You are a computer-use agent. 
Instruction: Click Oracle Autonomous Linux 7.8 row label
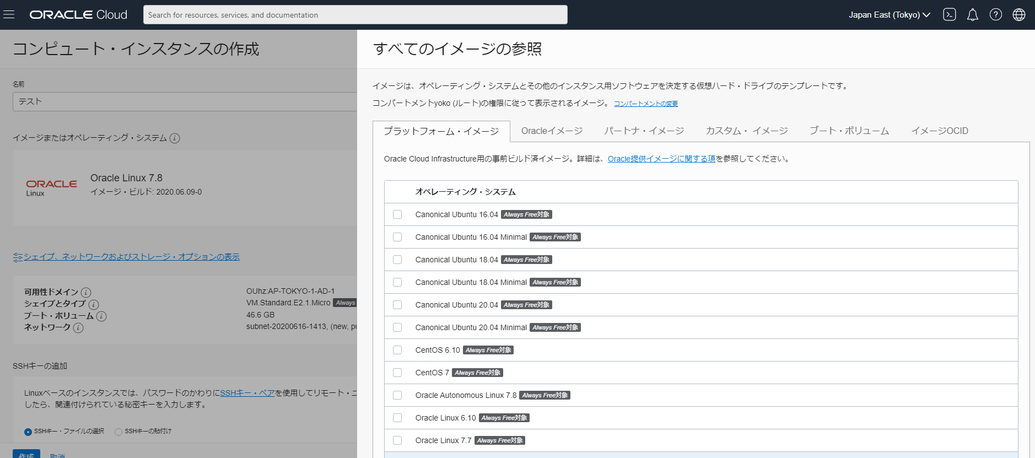pyautogui.click(x=465, y=395)
